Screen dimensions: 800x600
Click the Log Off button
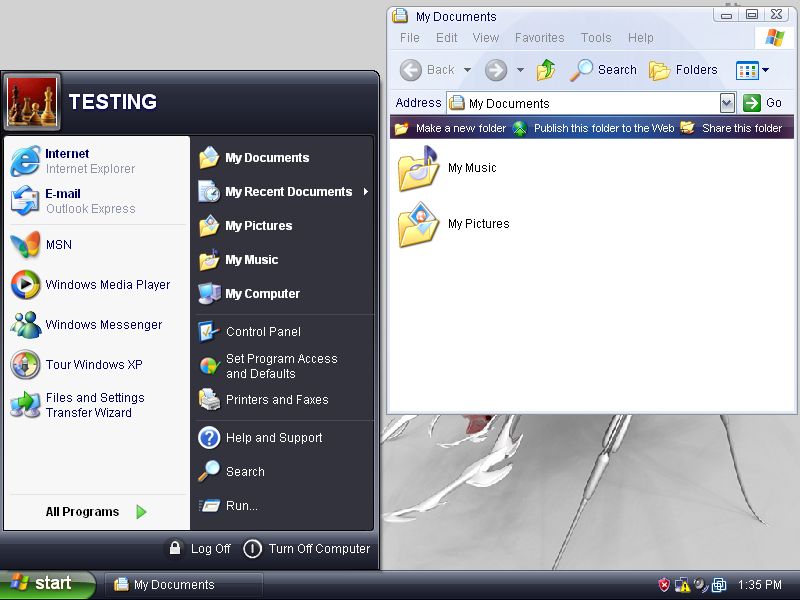point(200,548)
